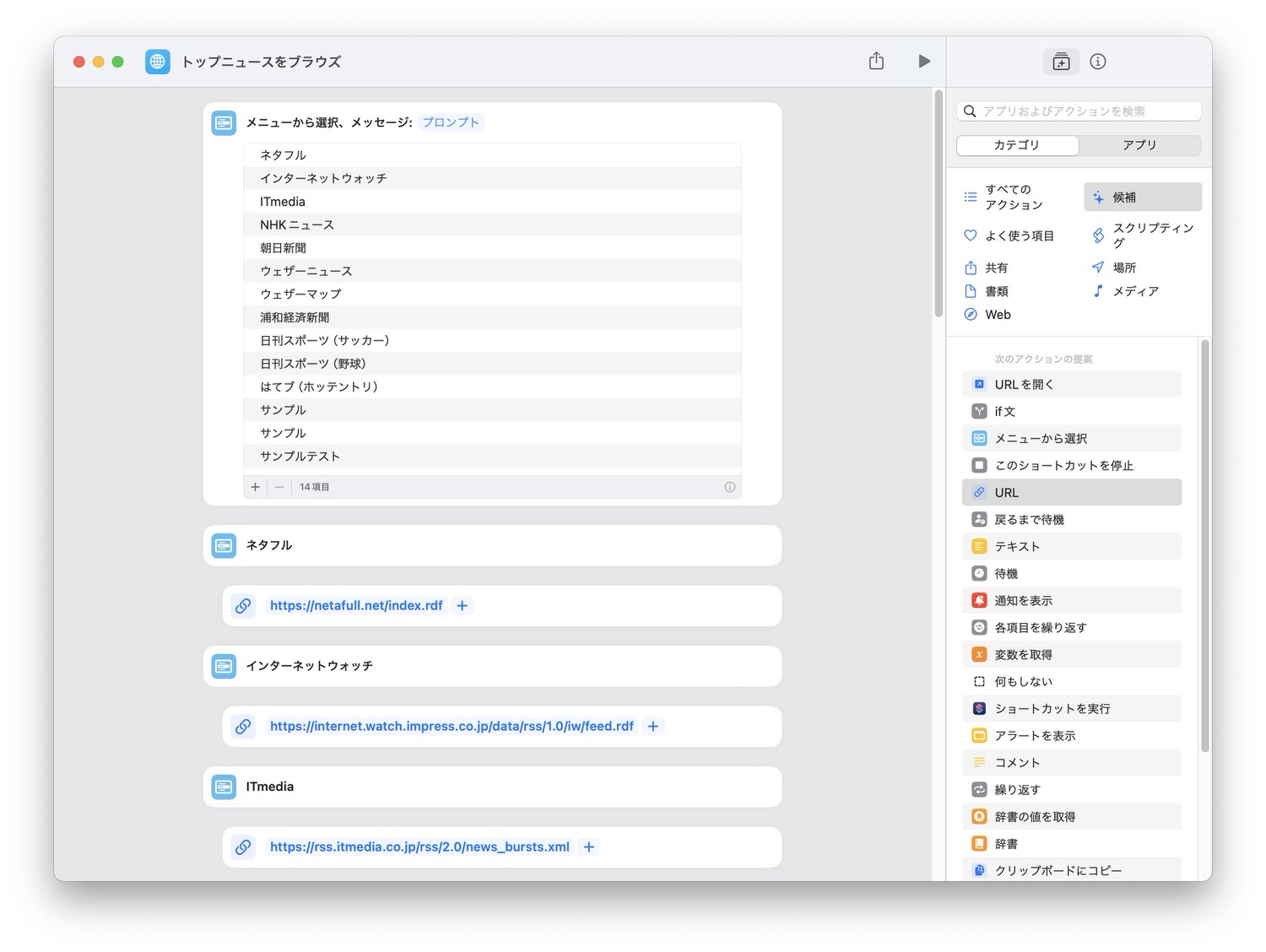Add the 辞書 action
The width and height of the screenshot is (1266, 952).
(1072, 843)
